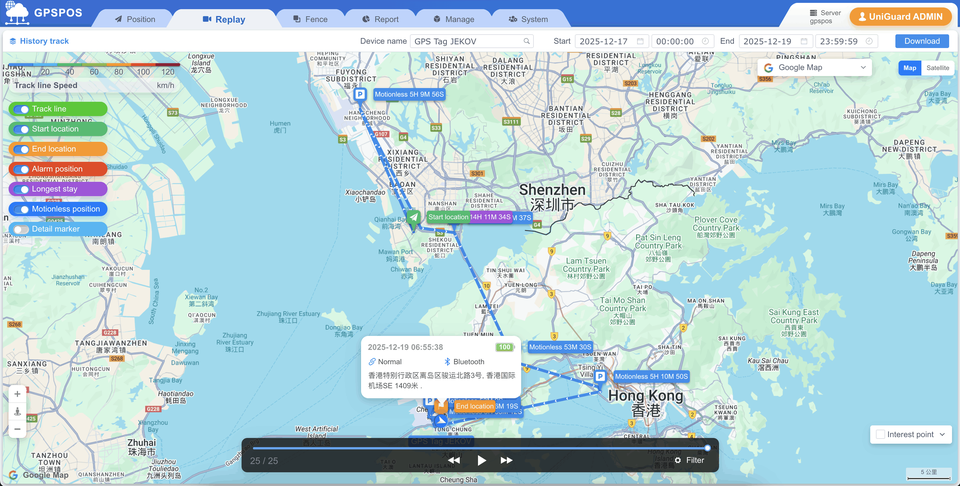This screenshot has width=960, height=486.
Task: Open the Report tab
Action: tap(380, 19)
